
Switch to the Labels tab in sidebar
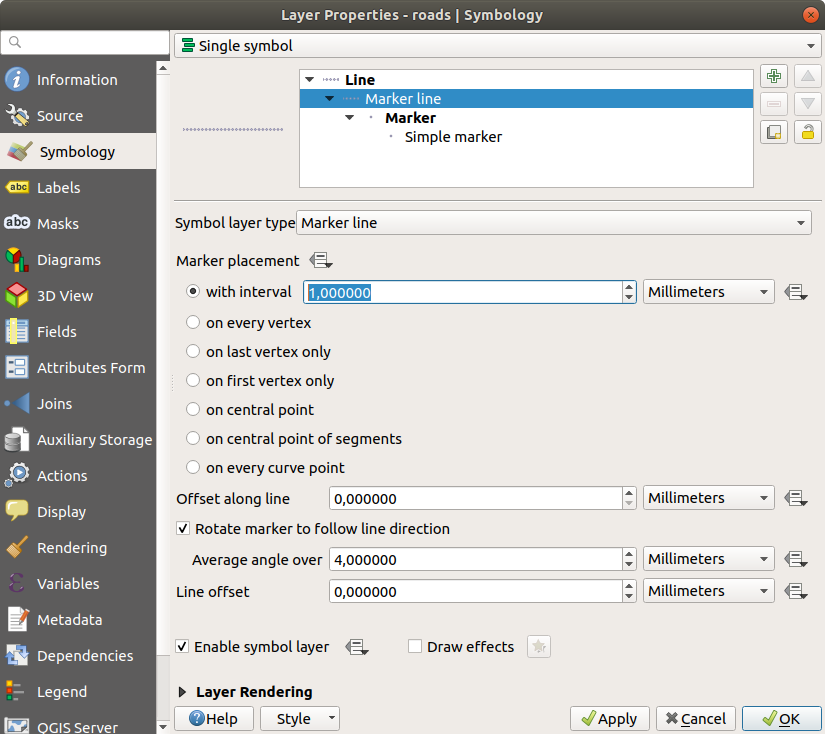58,188
